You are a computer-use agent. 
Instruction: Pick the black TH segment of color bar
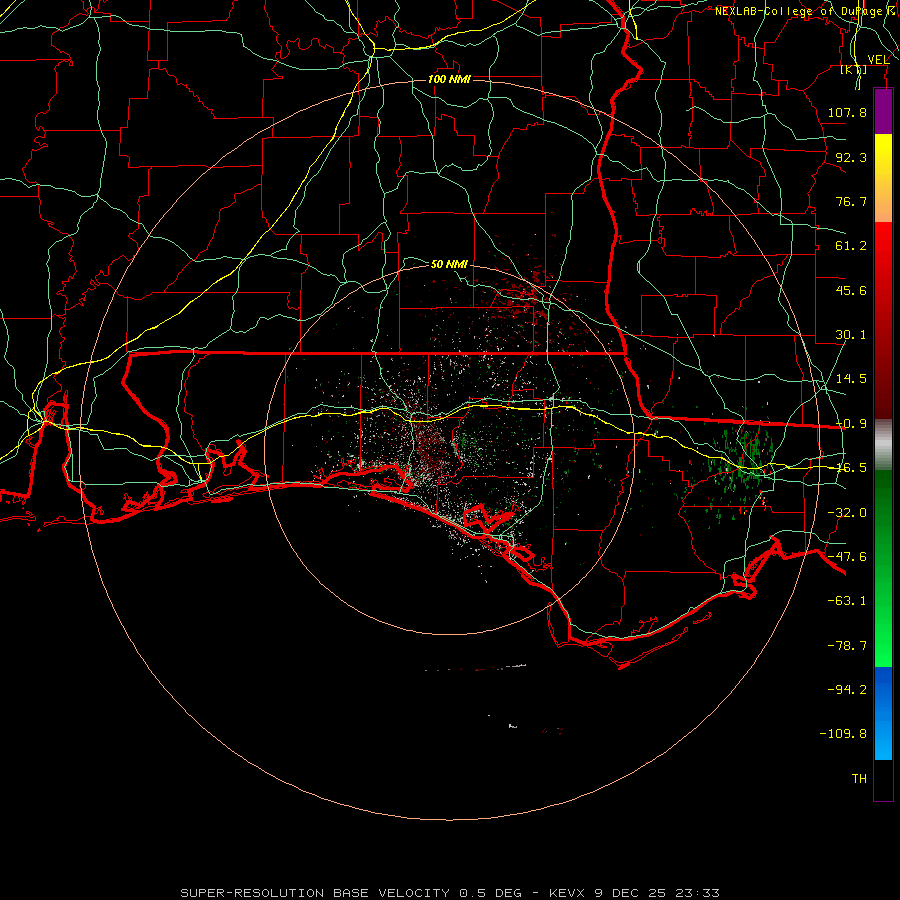pyautogui.click(x=883, y=780)
